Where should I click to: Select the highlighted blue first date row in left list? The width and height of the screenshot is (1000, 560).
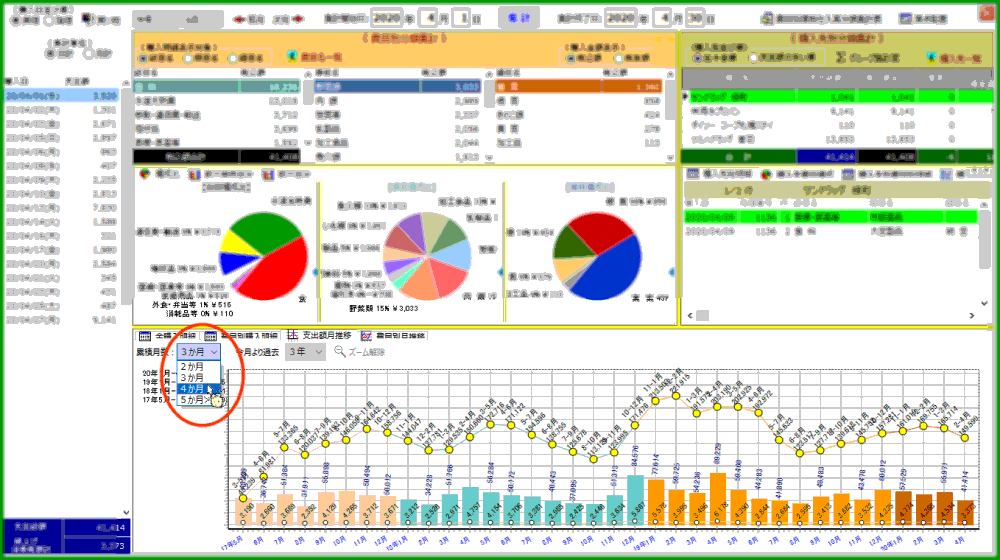point(61,96)
